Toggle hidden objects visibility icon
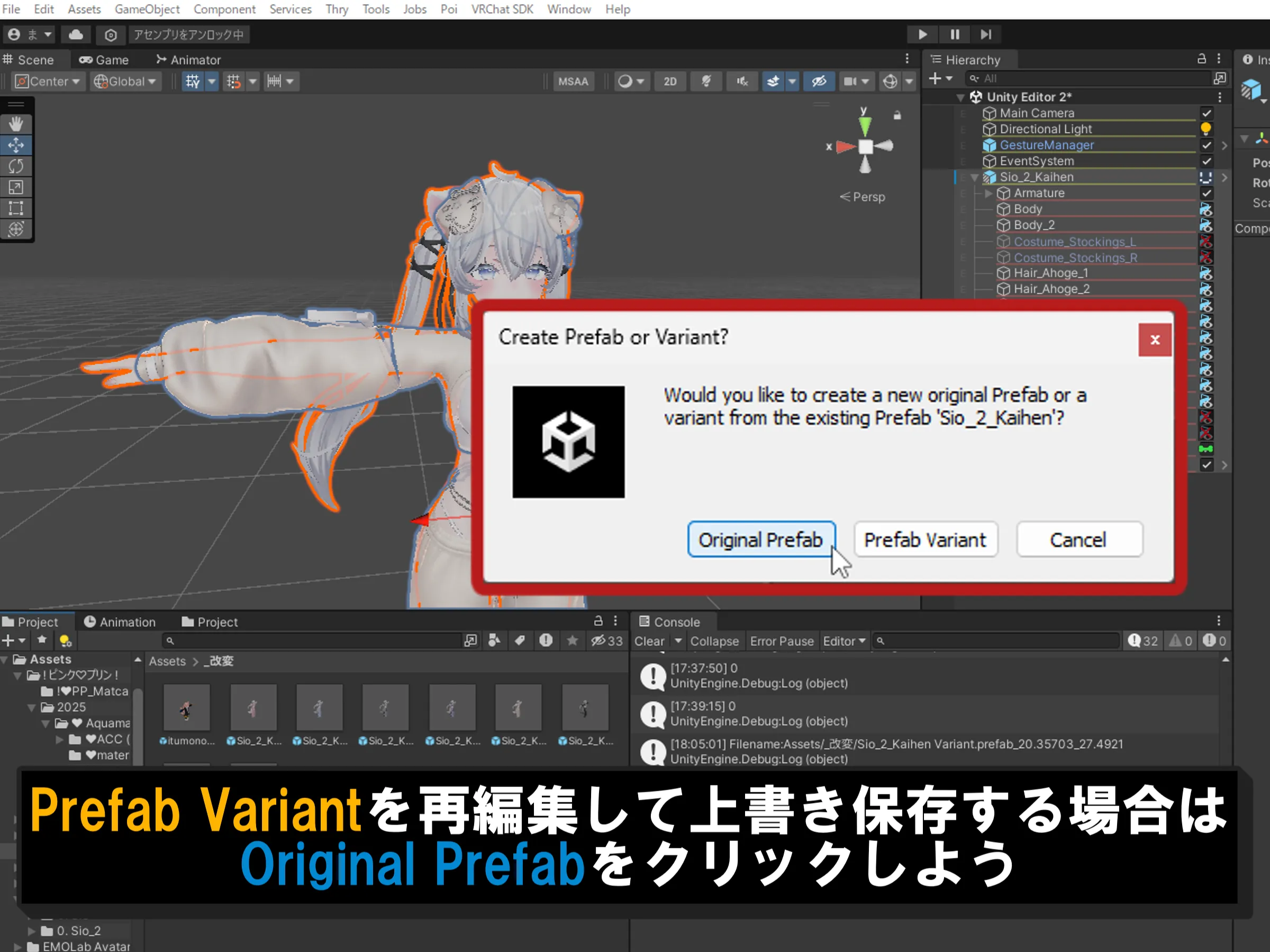The width and height of the screenshot is (1270, 952). [x=819, y=81]
